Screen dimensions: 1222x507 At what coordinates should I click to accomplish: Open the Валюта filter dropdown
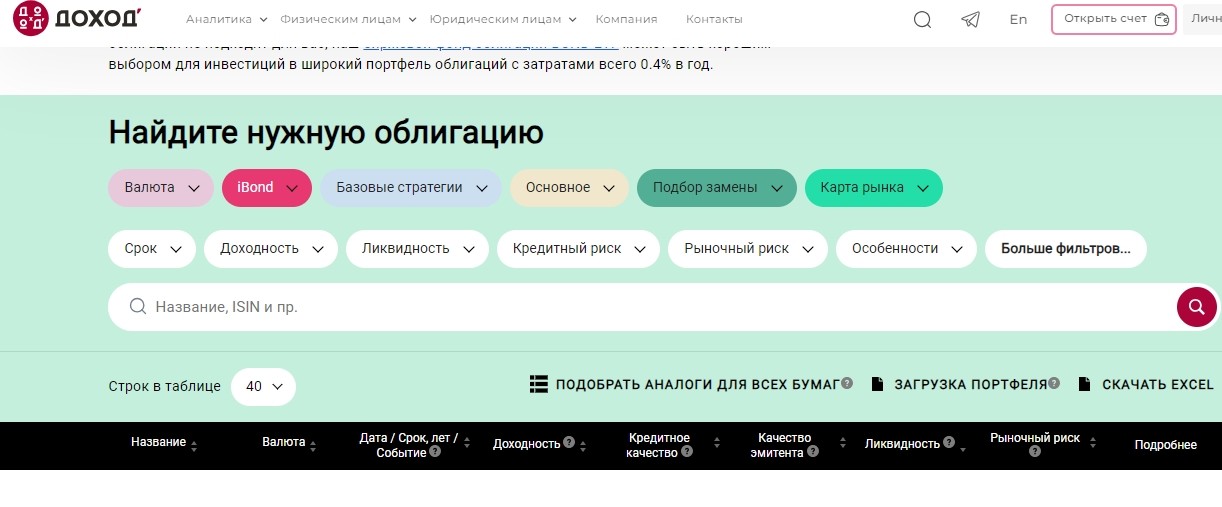point(161,188)
